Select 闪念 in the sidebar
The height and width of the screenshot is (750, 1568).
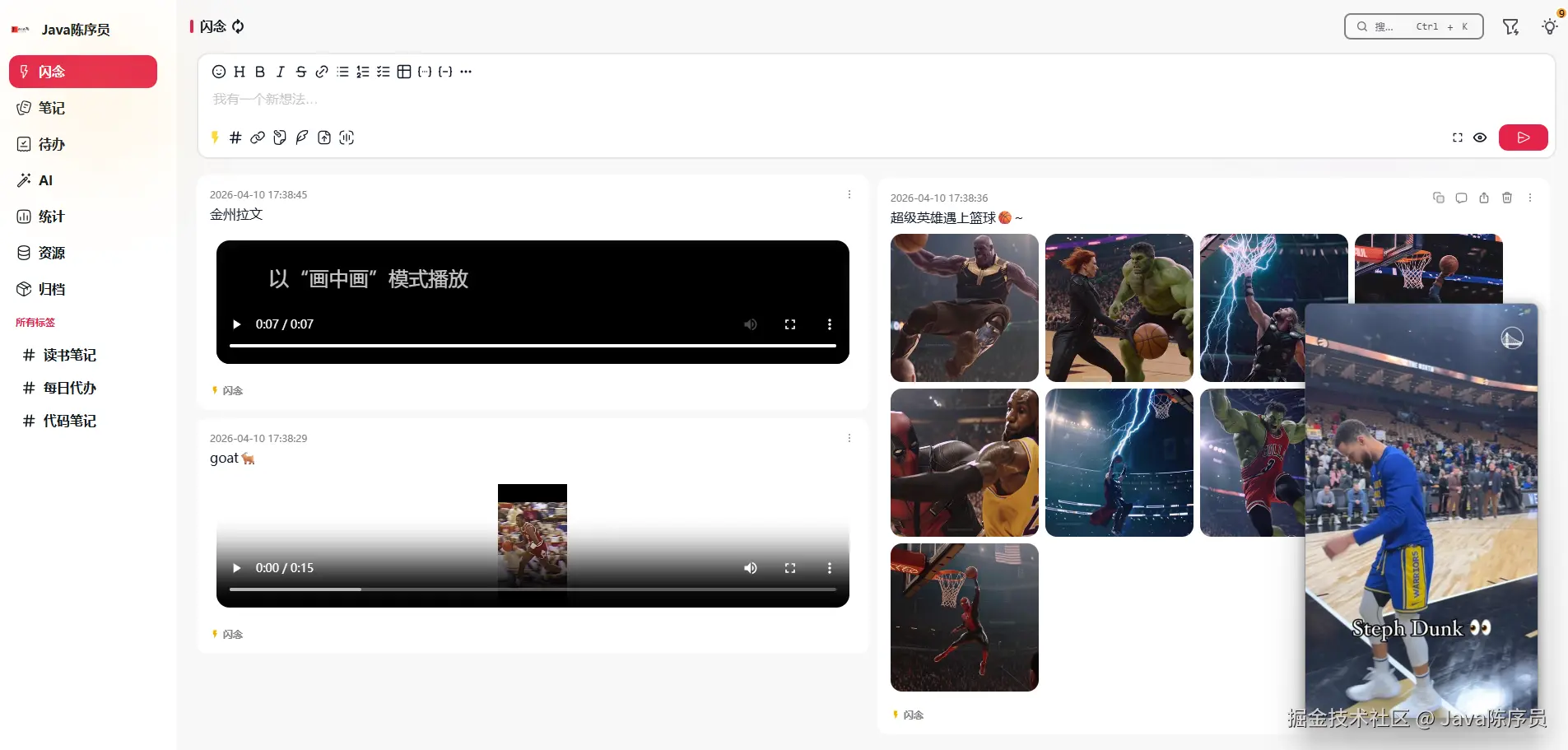click(x=83, y=72)
